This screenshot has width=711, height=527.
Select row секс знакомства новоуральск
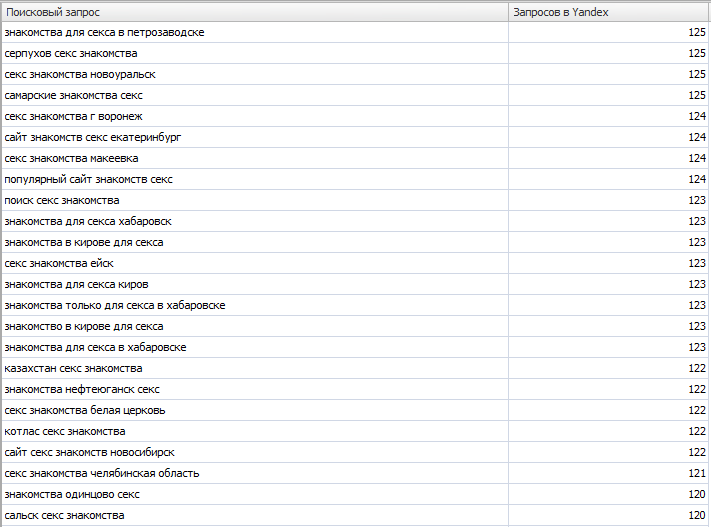click(x=355, y=74)
